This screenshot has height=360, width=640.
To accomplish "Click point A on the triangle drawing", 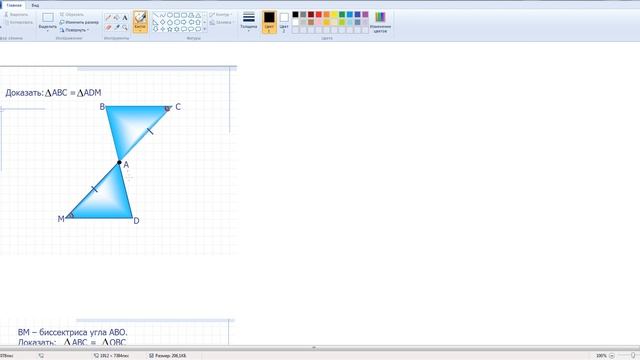I will pos(119,162).
